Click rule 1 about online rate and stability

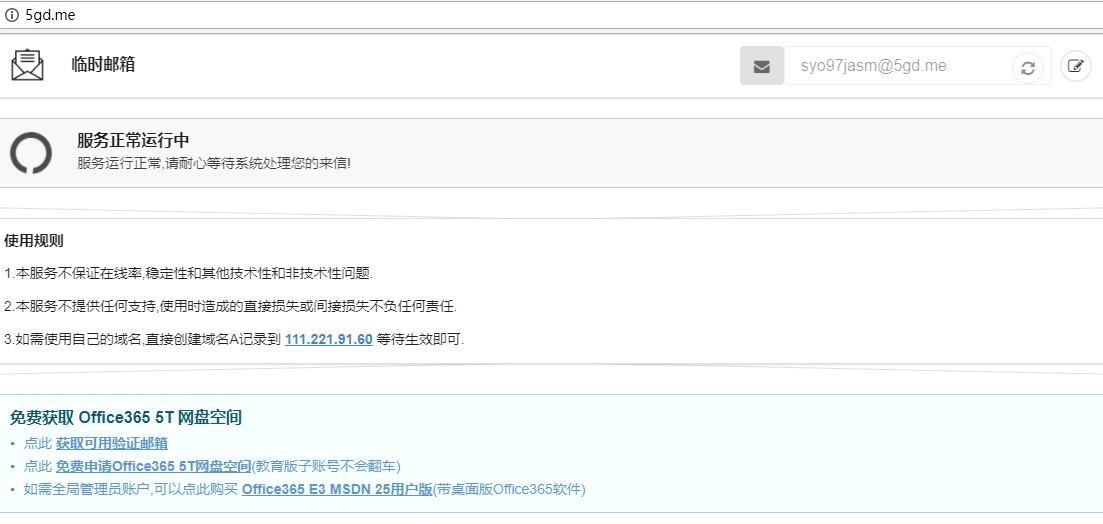click(x=188, y=274)
